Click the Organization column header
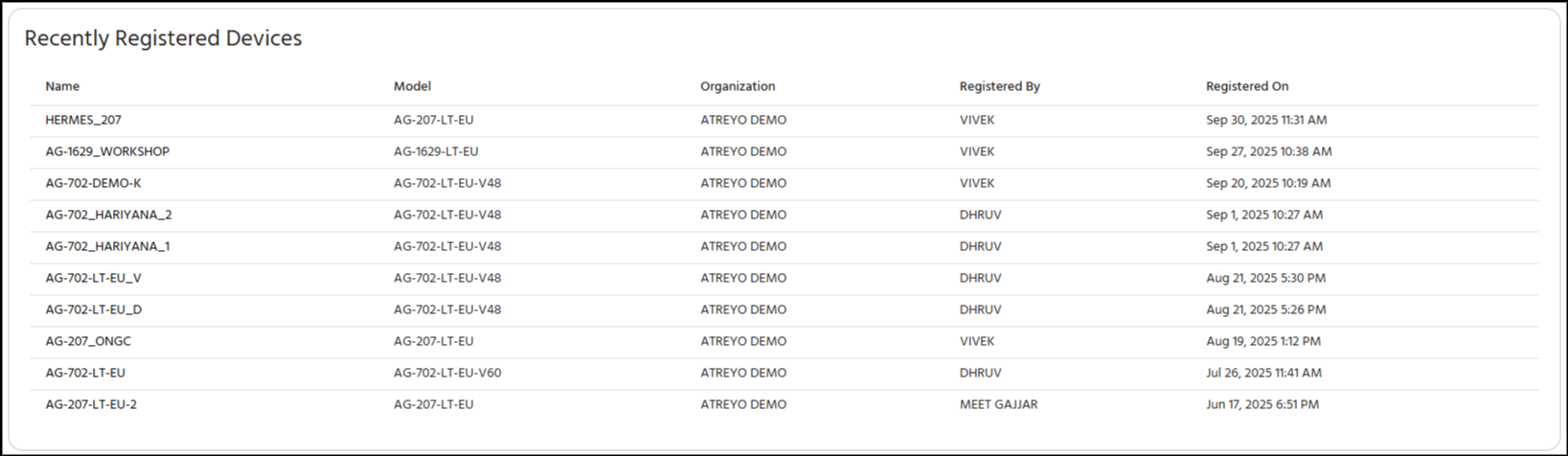The image size is (1568, 456). pyautogui.click(x=738, y=86)
